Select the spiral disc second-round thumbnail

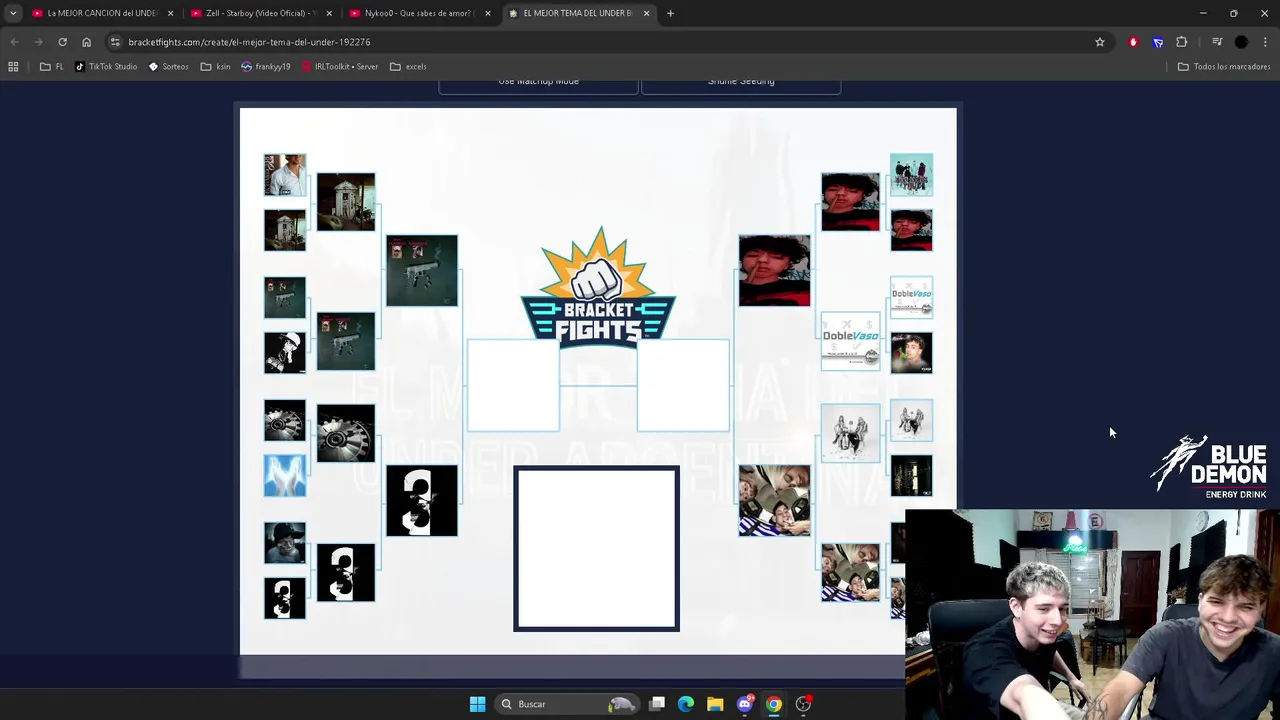click(x=346, y=433)
